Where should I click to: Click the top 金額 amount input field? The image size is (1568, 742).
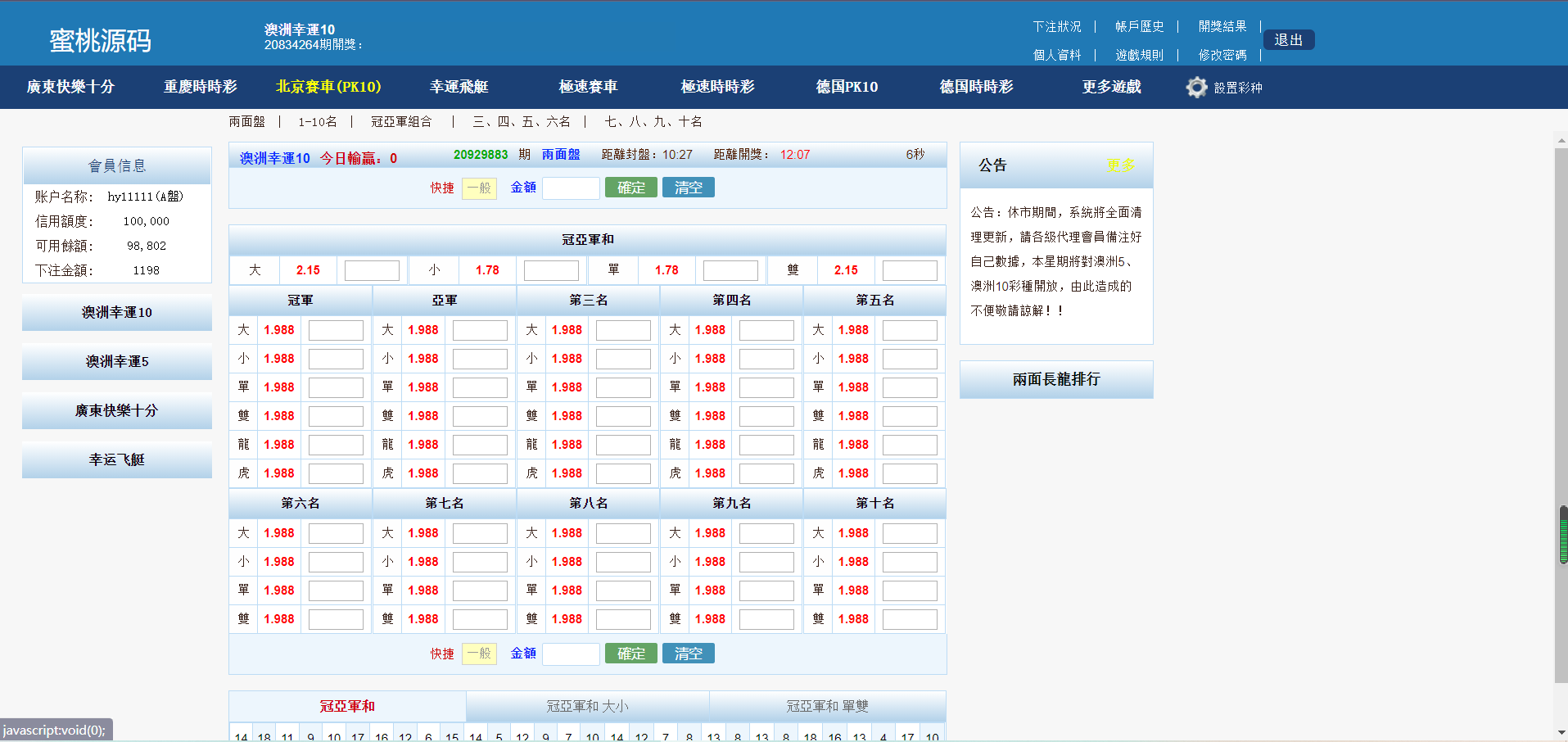[x=571, y=188]
